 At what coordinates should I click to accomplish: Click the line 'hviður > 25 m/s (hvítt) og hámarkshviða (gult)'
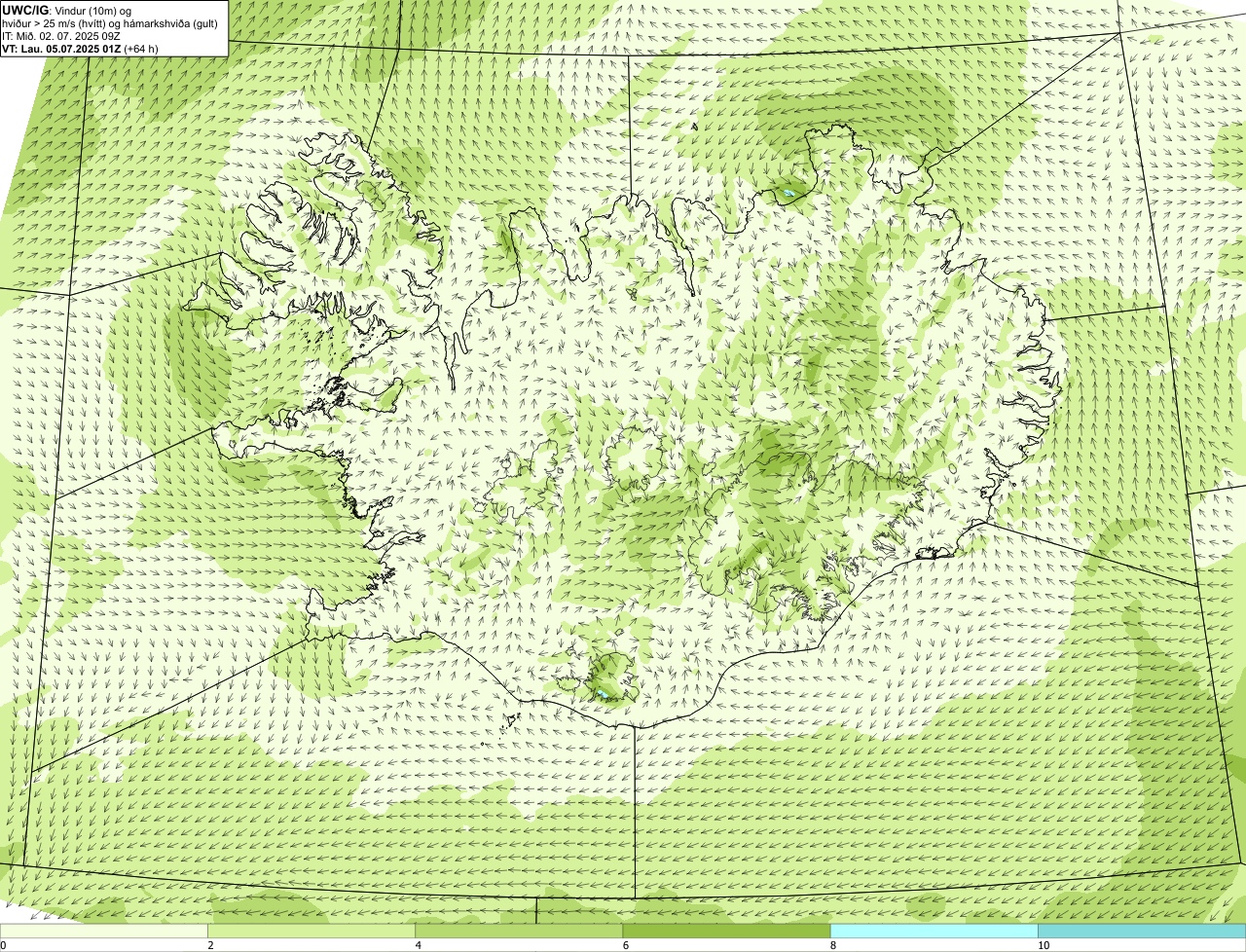click(110, 22)
